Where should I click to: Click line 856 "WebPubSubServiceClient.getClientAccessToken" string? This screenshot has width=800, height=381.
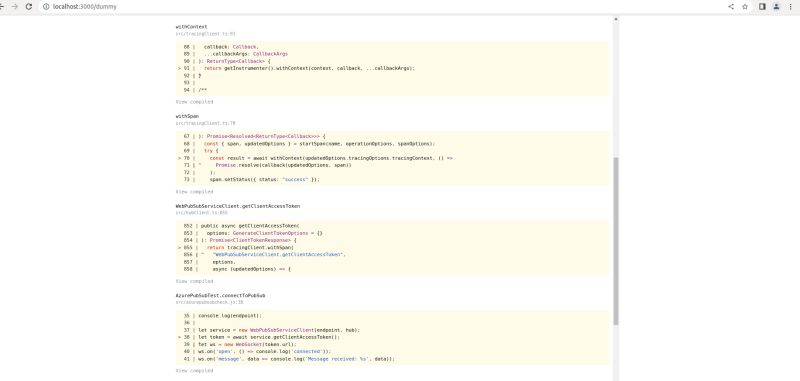pyautogui.click(x=280, y=255)
